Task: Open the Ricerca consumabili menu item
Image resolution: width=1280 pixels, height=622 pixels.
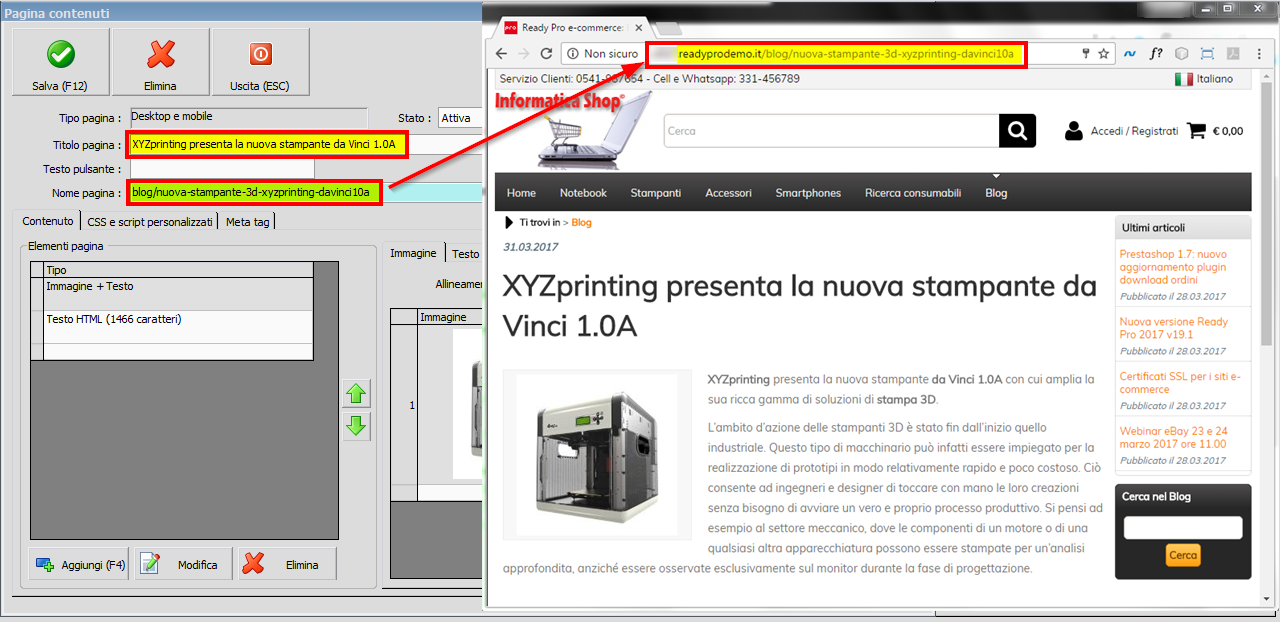Action: [913, 193]
